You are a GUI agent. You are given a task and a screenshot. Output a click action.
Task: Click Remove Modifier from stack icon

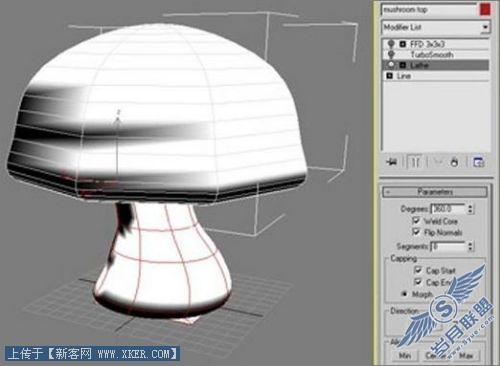click(454, 162)
